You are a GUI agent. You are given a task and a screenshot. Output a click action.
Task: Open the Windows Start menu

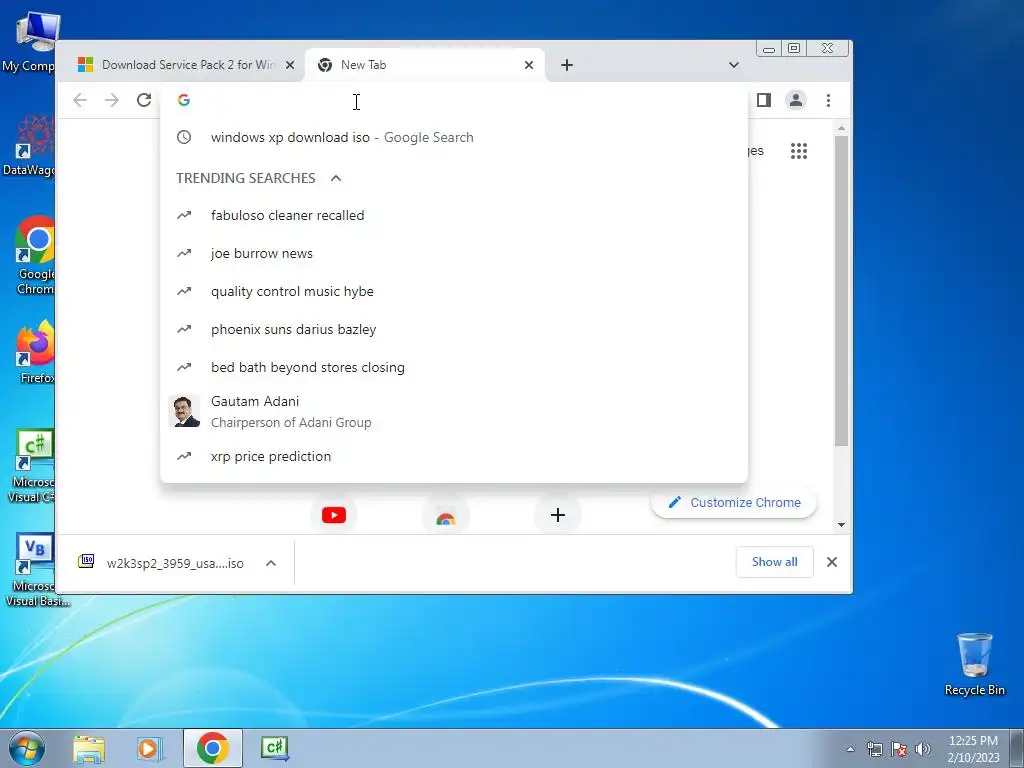pyautogui.click(x=26, y=748)
